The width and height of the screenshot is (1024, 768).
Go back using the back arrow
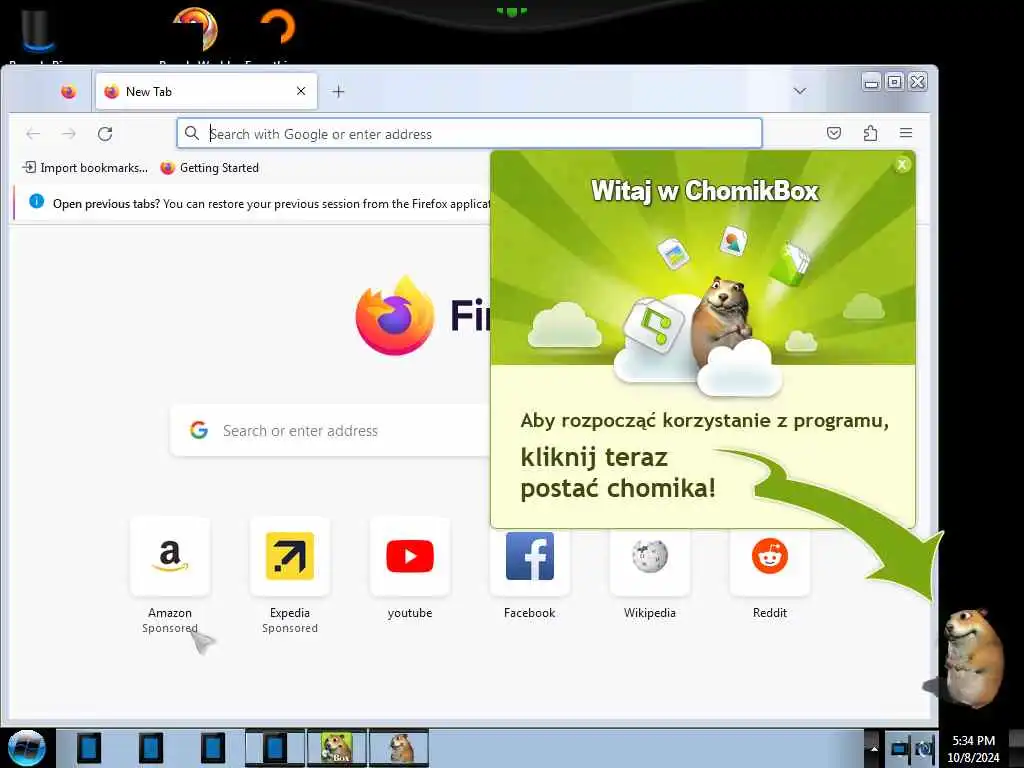(x=33, y=134)
